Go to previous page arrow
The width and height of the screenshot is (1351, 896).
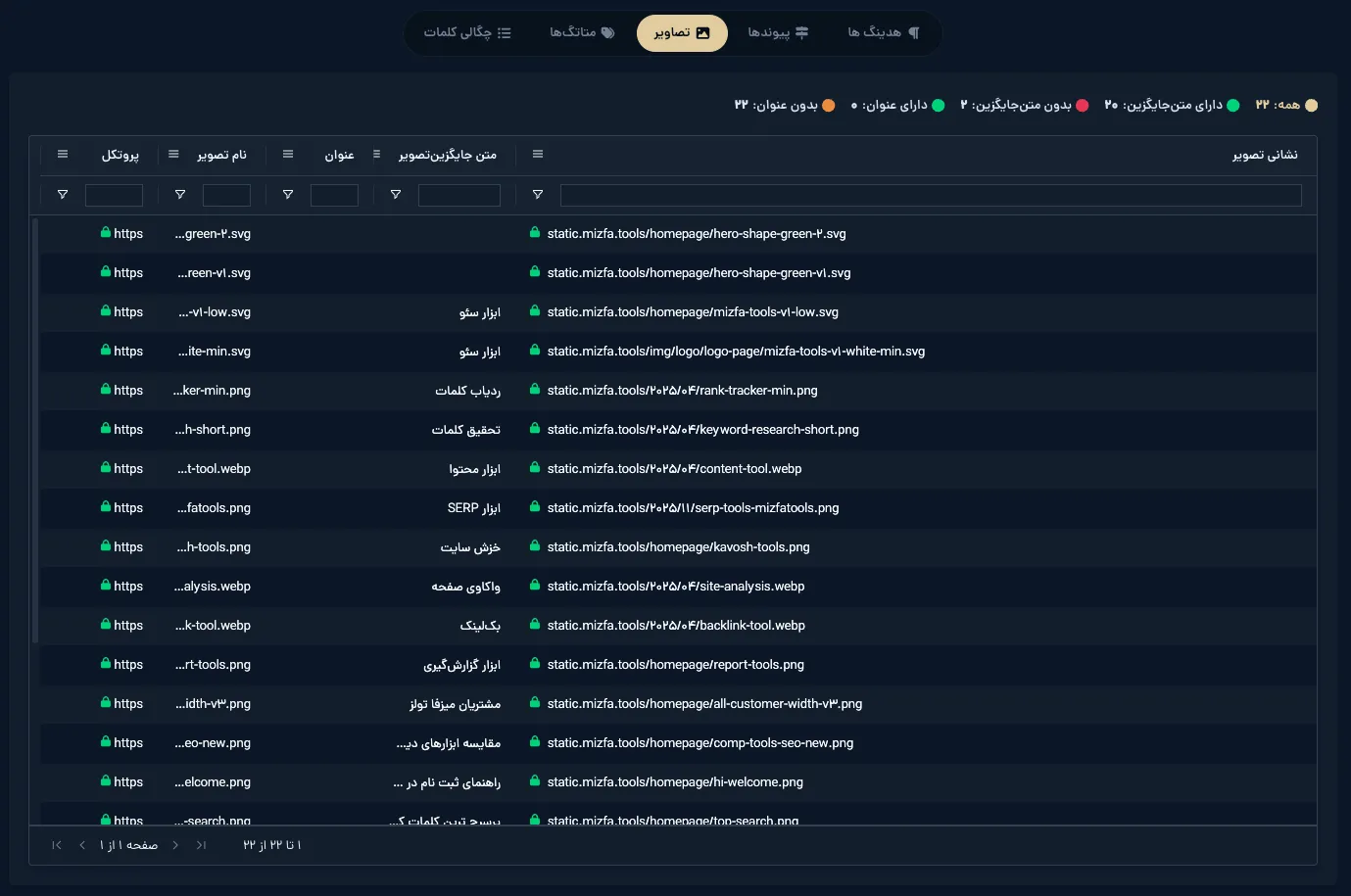coord(82,845)
